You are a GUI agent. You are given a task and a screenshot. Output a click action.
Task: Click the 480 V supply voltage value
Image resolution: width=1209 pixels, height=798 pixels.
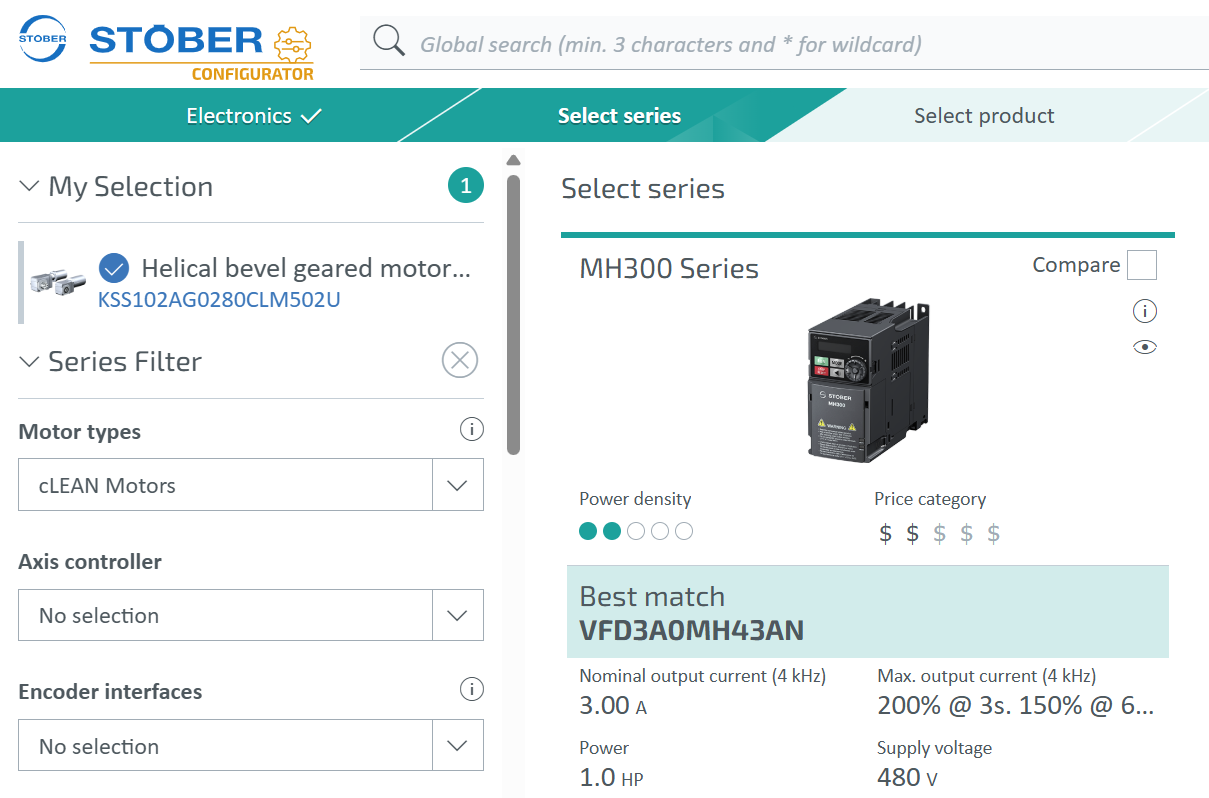pos(908,777)
